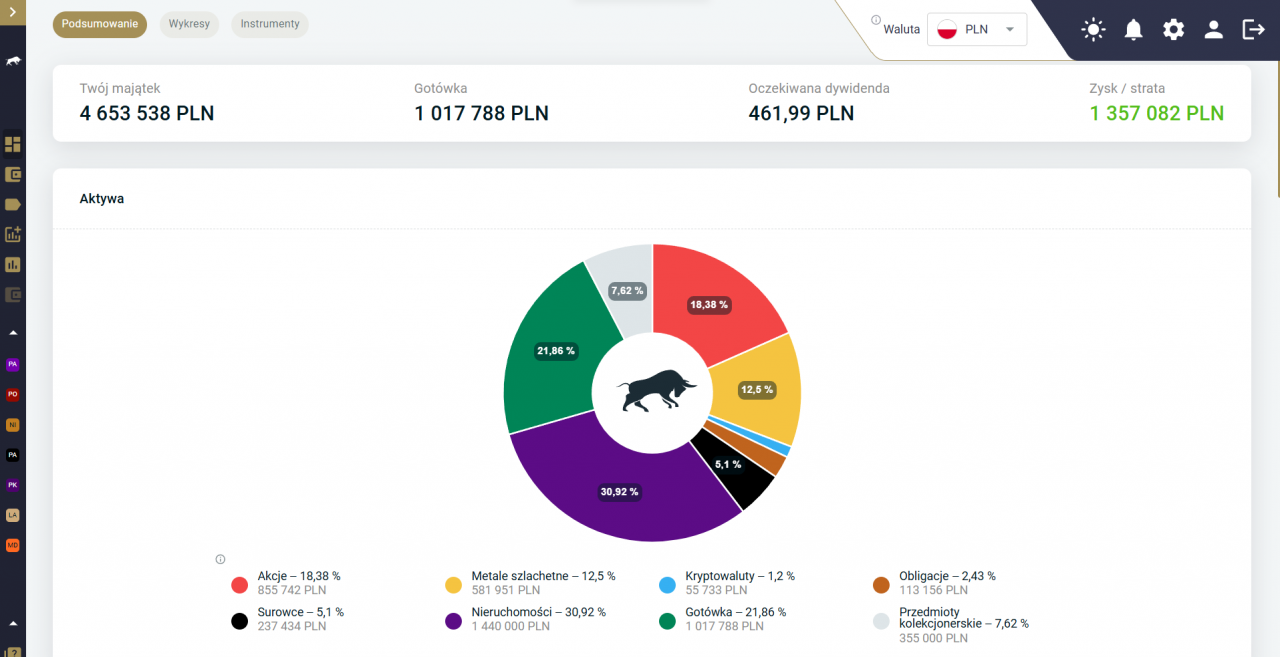Open dashboard icon in the sidebar
Screen dimensions: 1280x657
click(13, 145)
